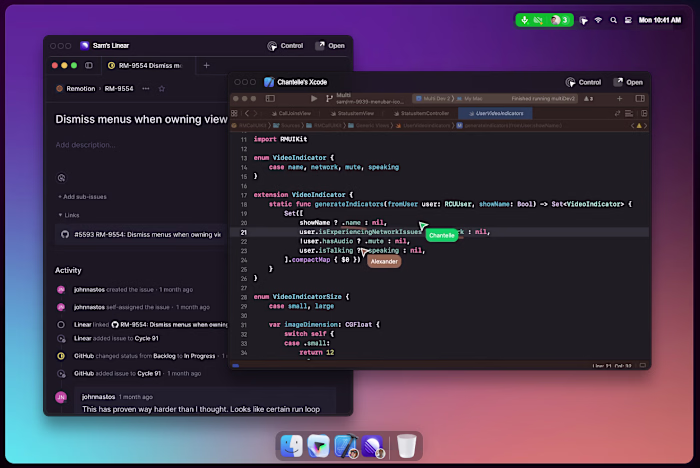700x468 pixels.
Task: Click the reaction emoji icon under the description
Action: (62, 178)
